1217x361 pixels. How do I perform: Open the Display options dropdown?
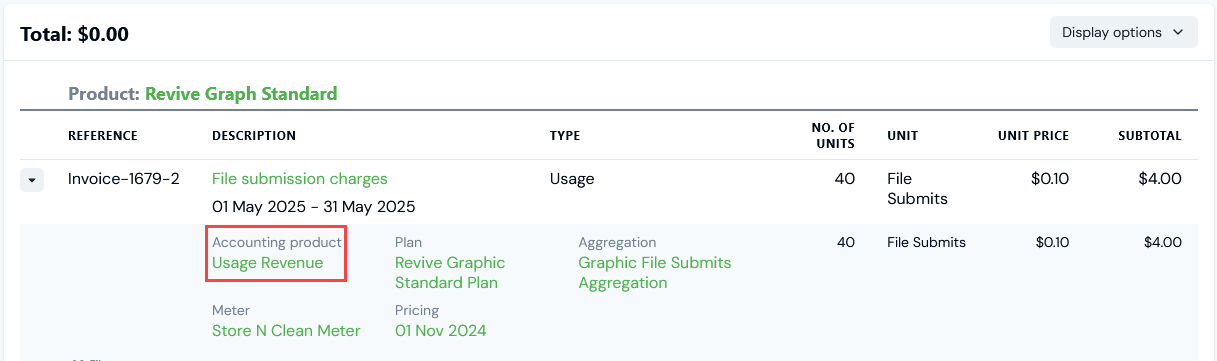[x=1123, y=32]
